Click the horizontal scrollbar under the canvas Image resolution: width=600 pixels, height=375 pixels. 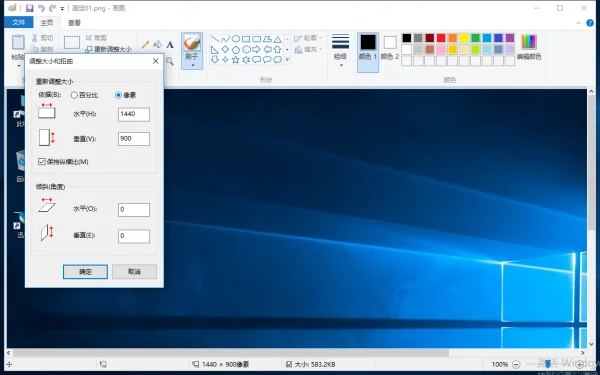click(x=231, y=352)
